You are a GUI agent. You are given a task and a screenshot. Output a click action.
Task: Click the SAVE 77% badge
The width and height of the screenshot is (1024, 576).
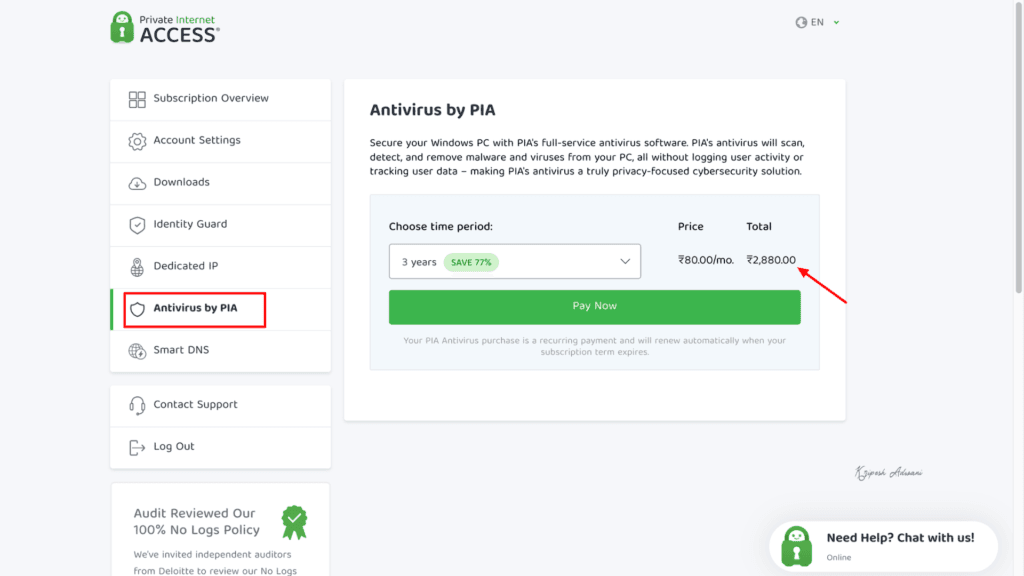pos(471,263)
